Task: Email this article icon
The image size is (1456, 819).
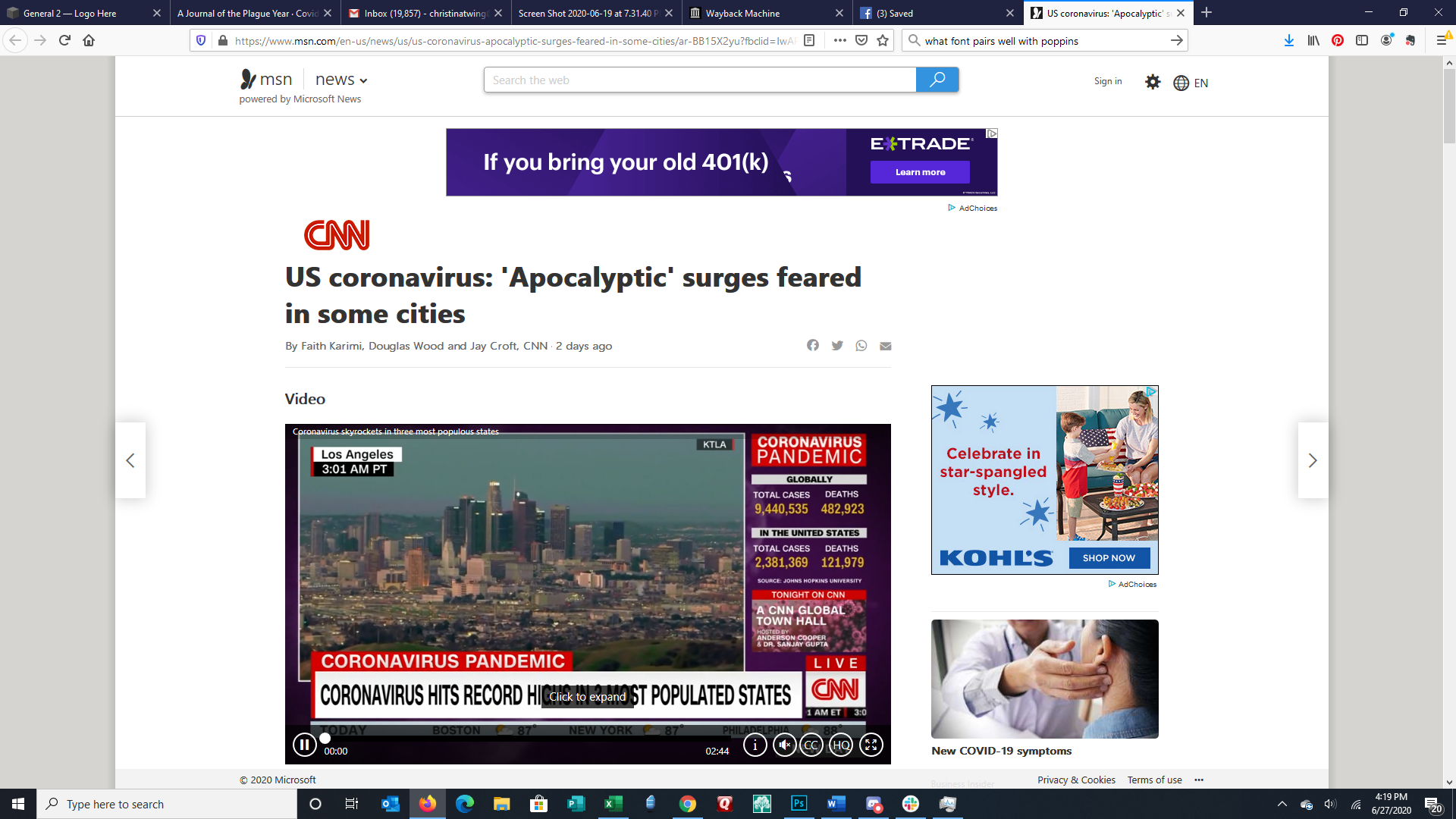Action: tap(885, 346)
